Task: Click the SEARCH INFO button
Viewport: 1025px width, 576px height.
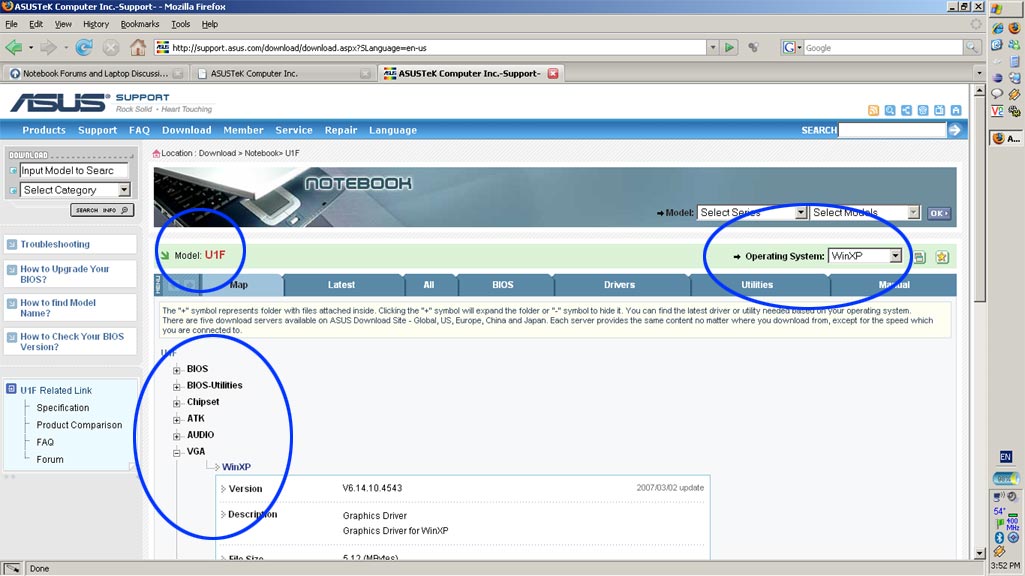Action: point(102,210)
